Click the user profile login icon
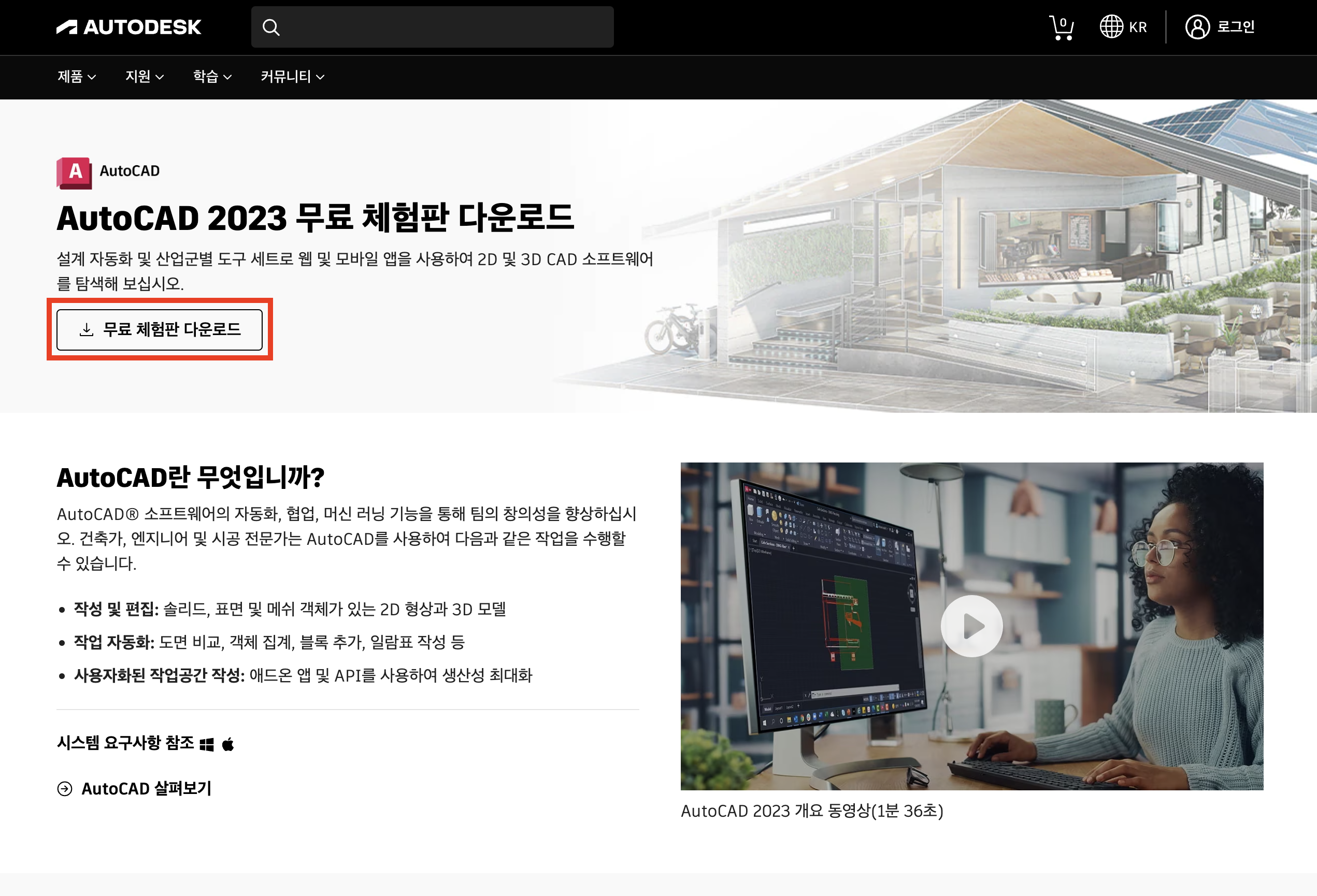Image resolution: width=1317 pixels, height=896 pixels. [1197, 26]
